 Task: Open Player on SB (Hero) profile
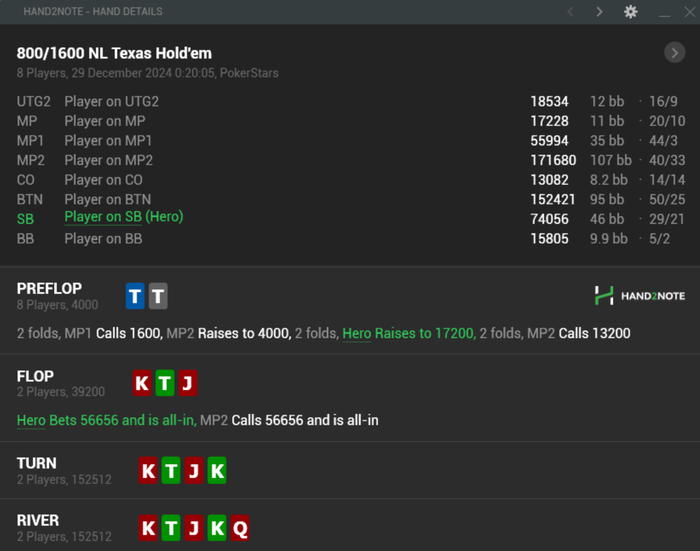coord(124,217)
